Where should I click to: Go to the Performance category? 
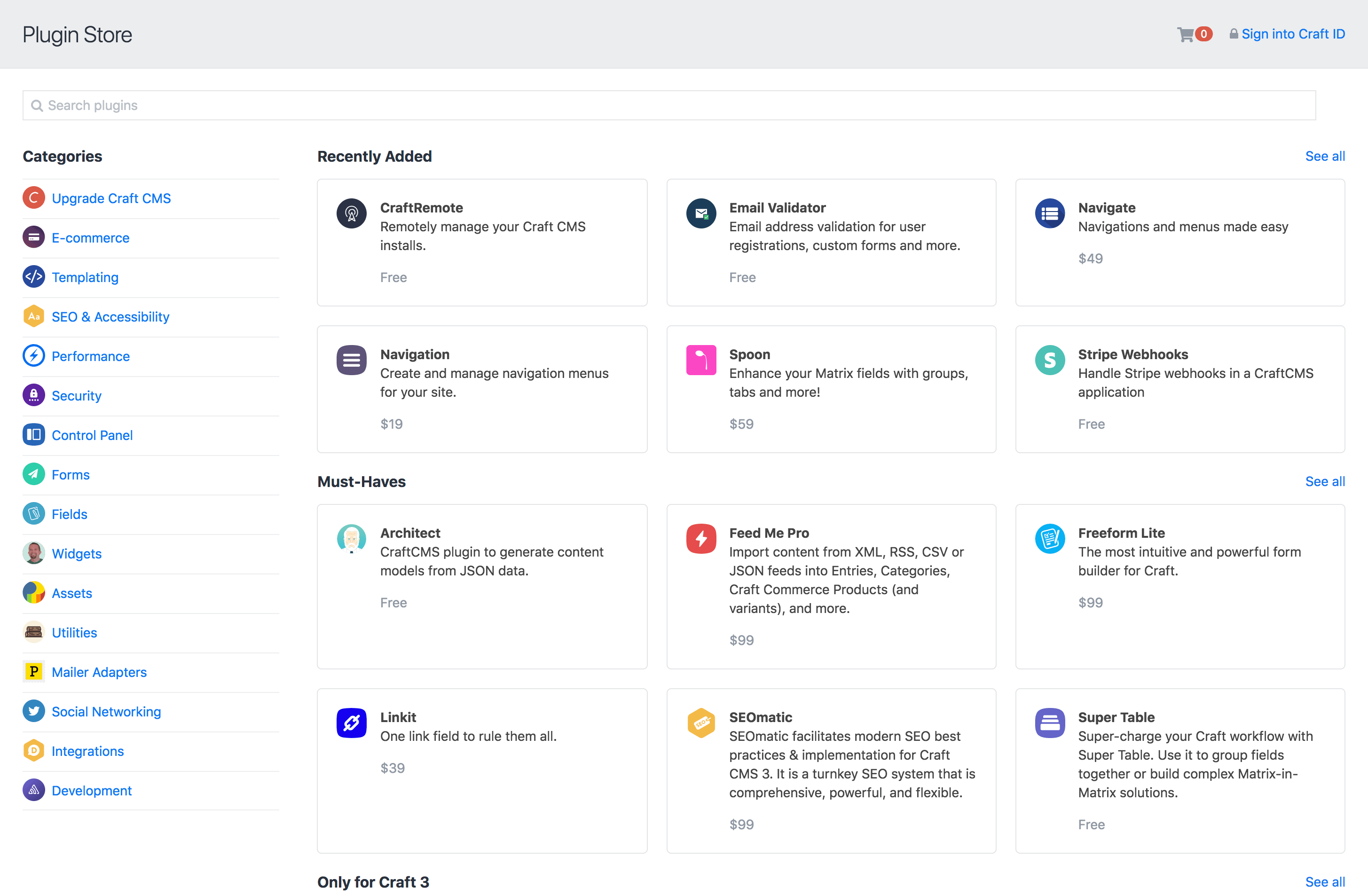[x=91, y=356]
